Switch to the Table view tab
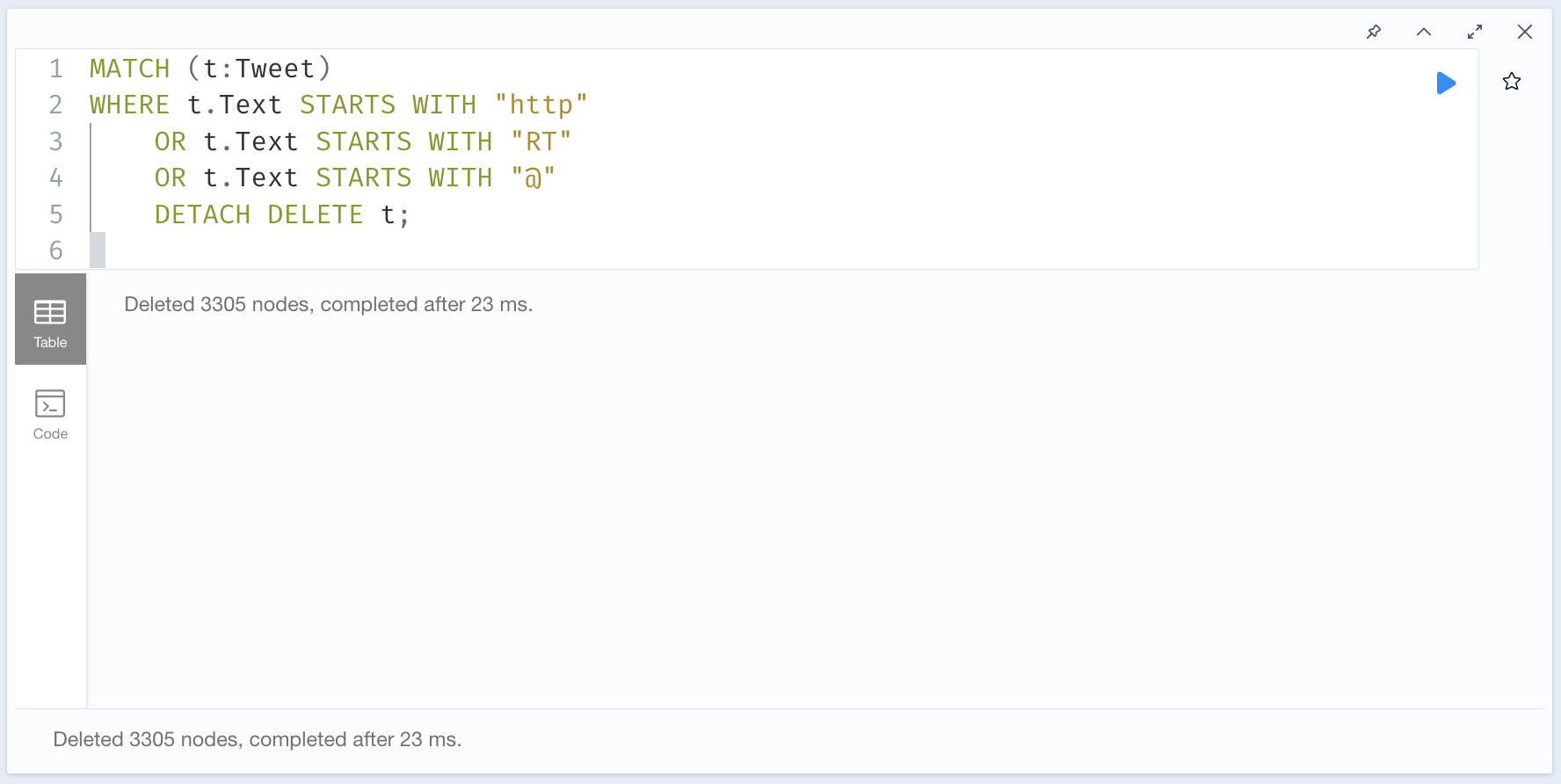The image size is (1561, 784). click(50, 319)
